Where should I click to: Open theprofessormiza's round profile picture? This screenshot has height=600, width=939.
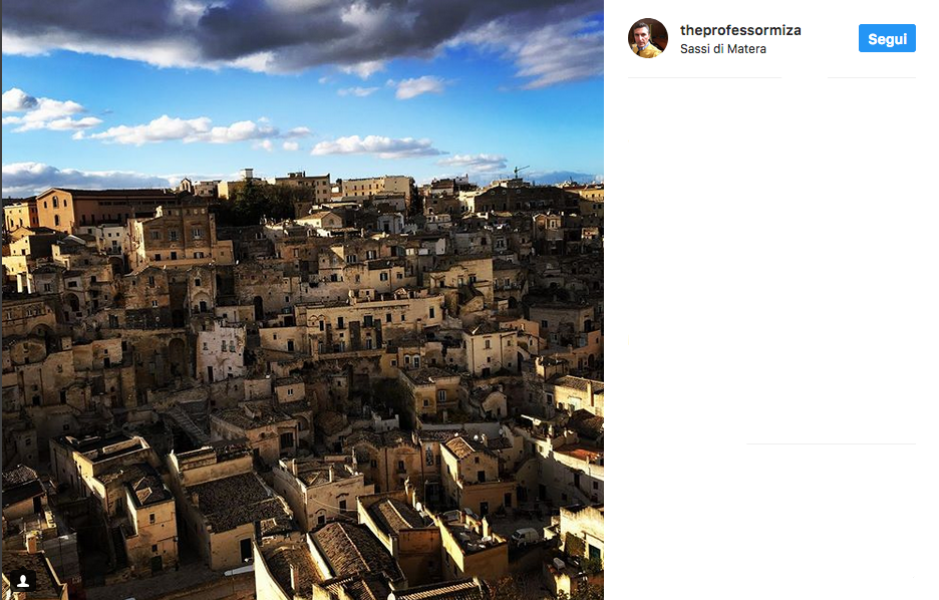647,38
